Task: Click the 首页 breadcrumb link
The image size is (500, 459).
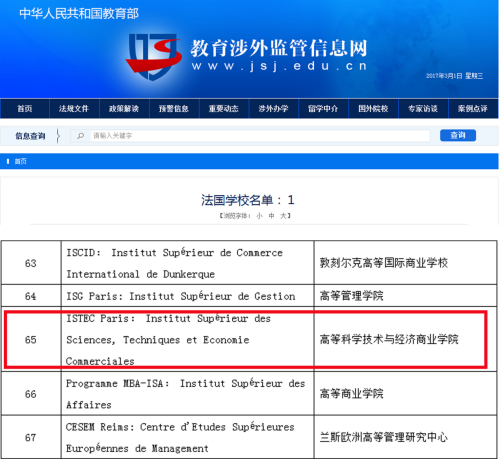Action: pyautogui.click(x=20, y=161)
